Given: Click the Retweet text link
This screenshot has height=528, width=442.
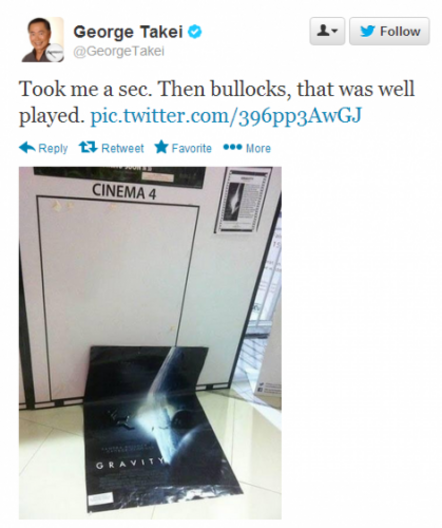Looking at the screenshot, I should tap(123, 148).
